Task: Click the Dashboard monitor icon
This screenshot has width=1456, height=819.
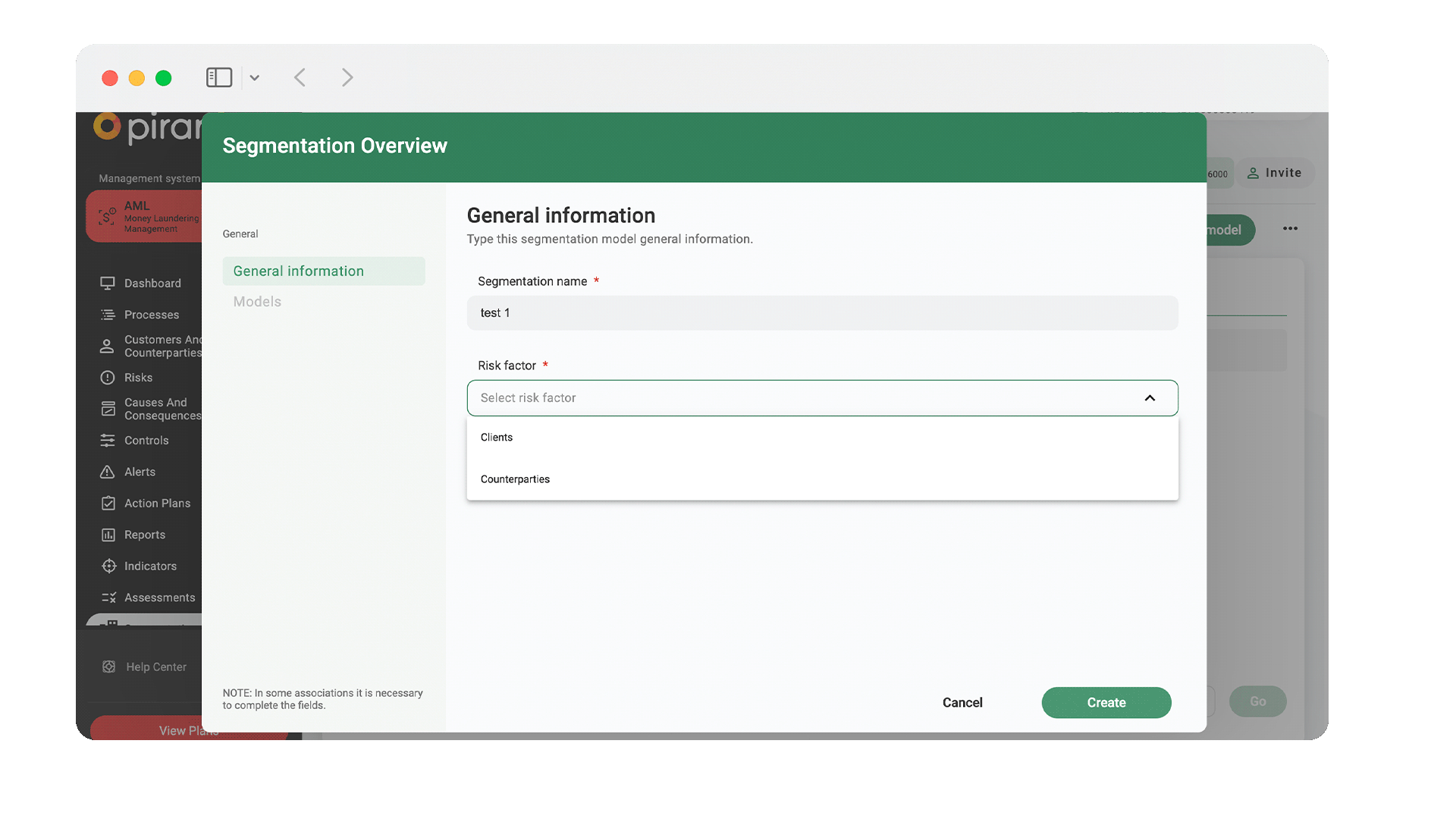Action: tap(108, 283)
